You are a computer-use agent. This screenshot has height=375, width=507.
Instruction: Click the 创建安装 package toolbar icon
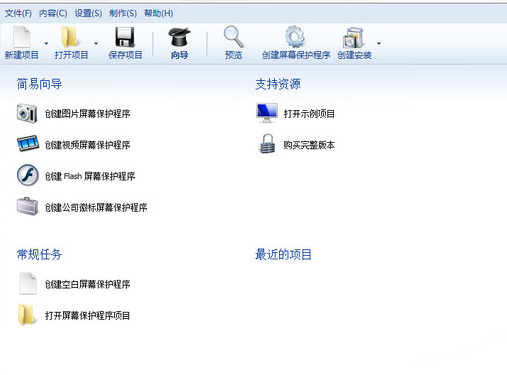tap(353, 37)
